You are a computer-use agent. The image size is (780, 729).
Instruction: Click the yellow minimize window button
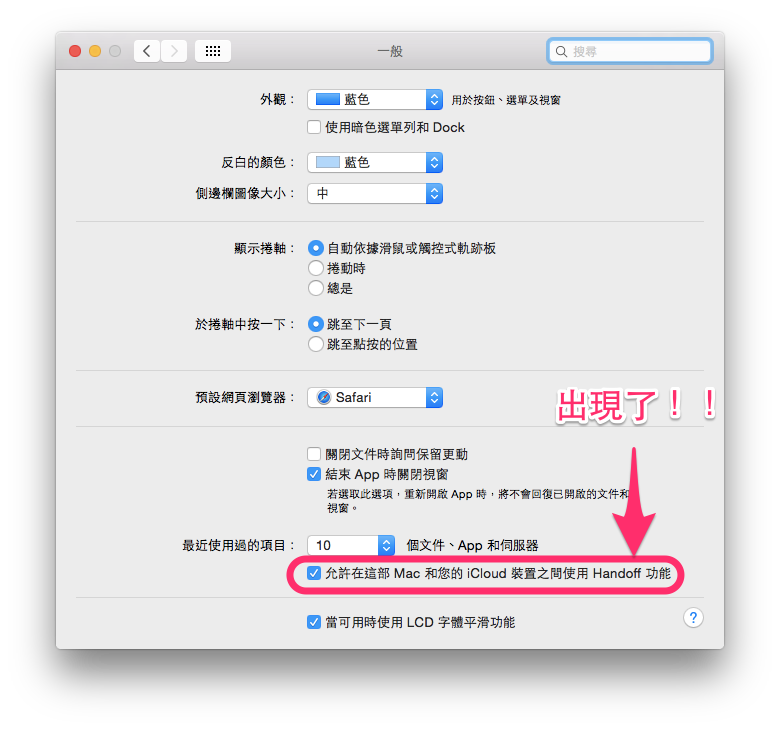(x=95, y=51)
